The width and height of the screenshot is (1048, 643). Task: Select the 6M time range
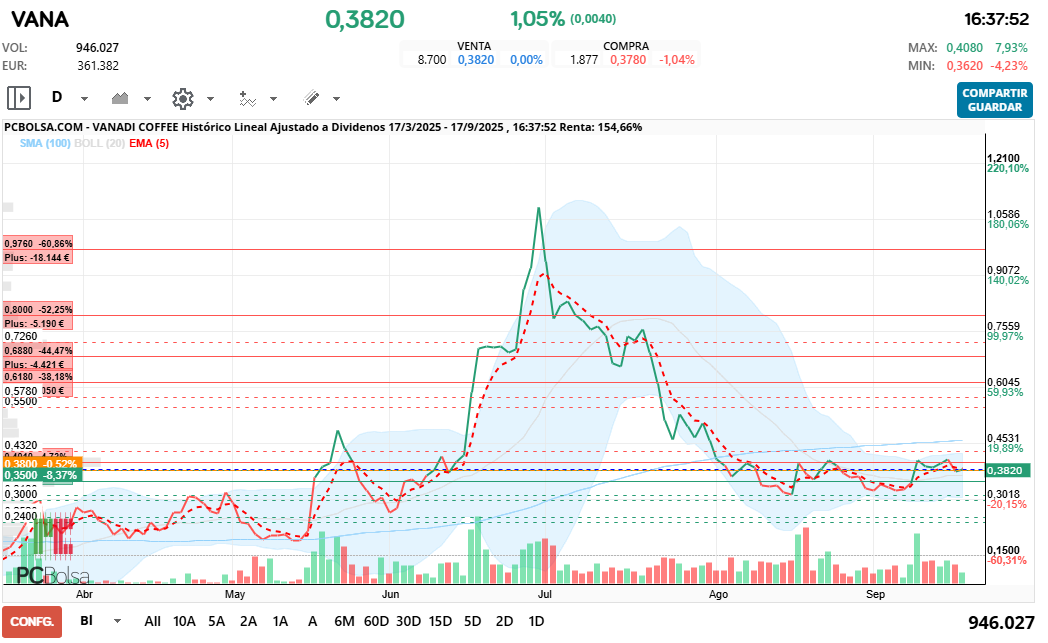click(344, 621)
